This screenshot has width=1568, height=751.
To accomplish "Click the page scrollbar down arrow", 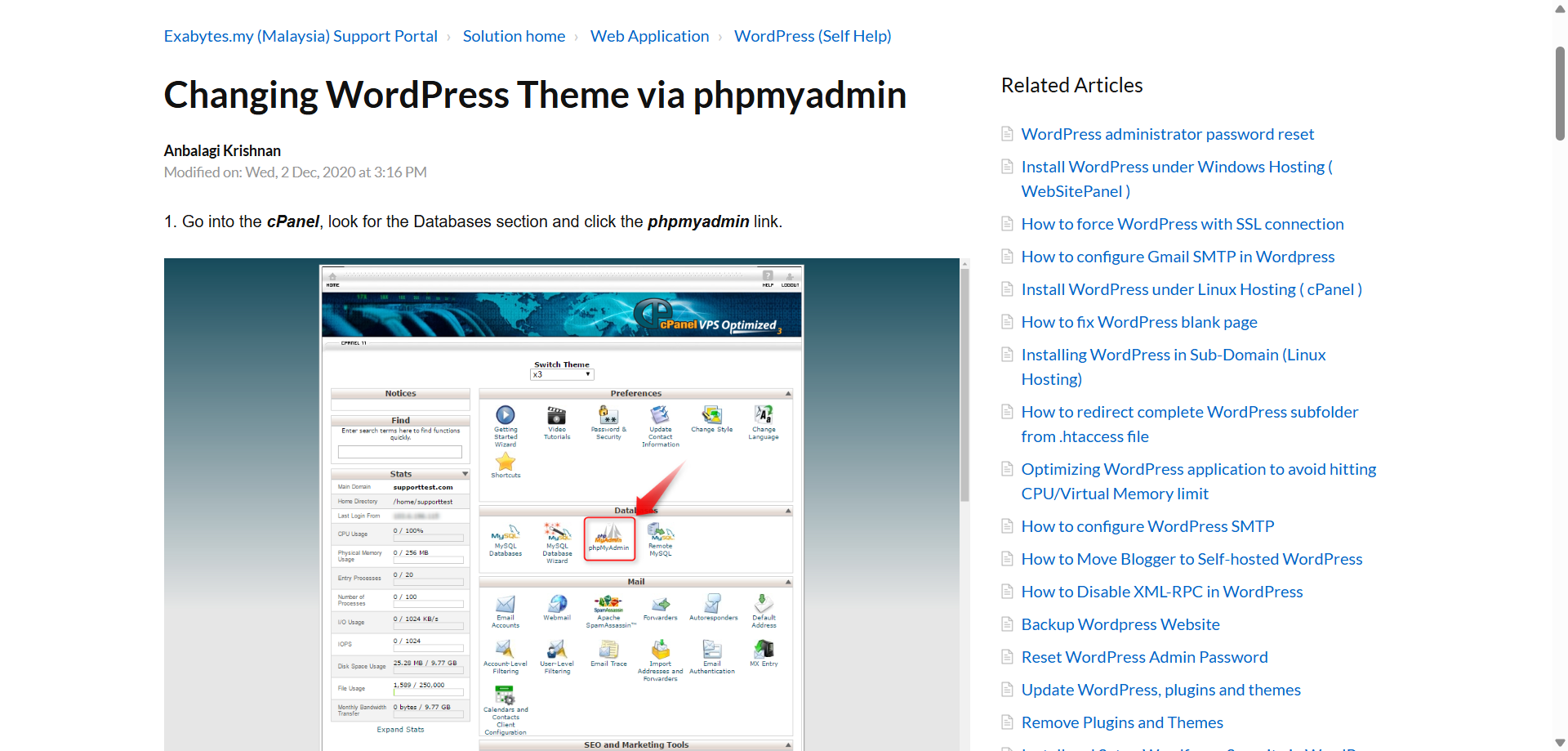I will 1560,742.
